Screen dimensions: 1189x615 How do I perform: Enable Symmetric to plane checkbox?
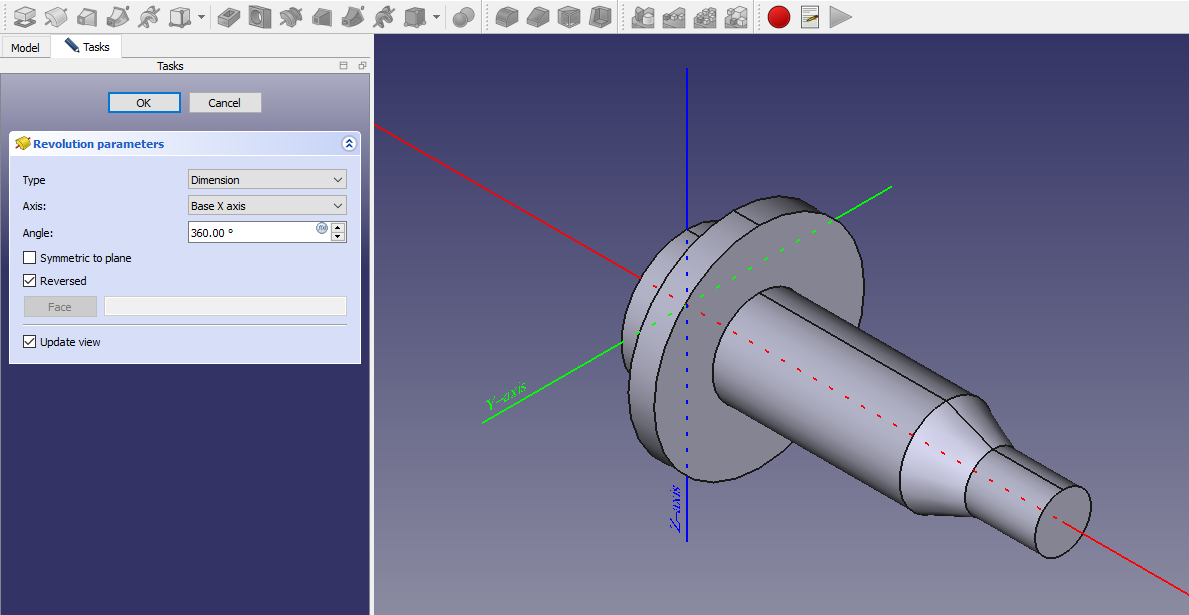(30, 258)
